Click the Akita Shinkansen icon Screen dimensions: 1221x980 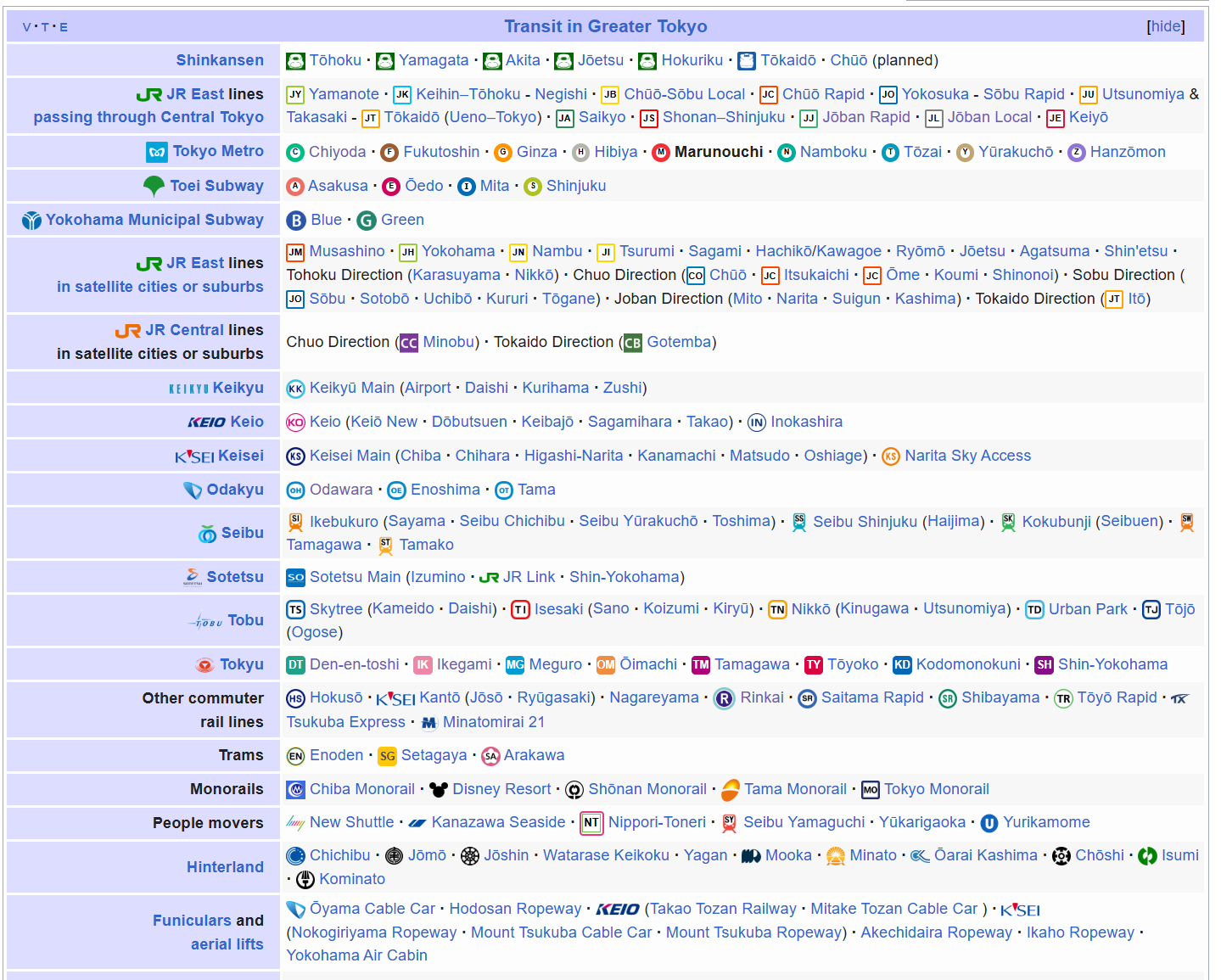[492, 61]
